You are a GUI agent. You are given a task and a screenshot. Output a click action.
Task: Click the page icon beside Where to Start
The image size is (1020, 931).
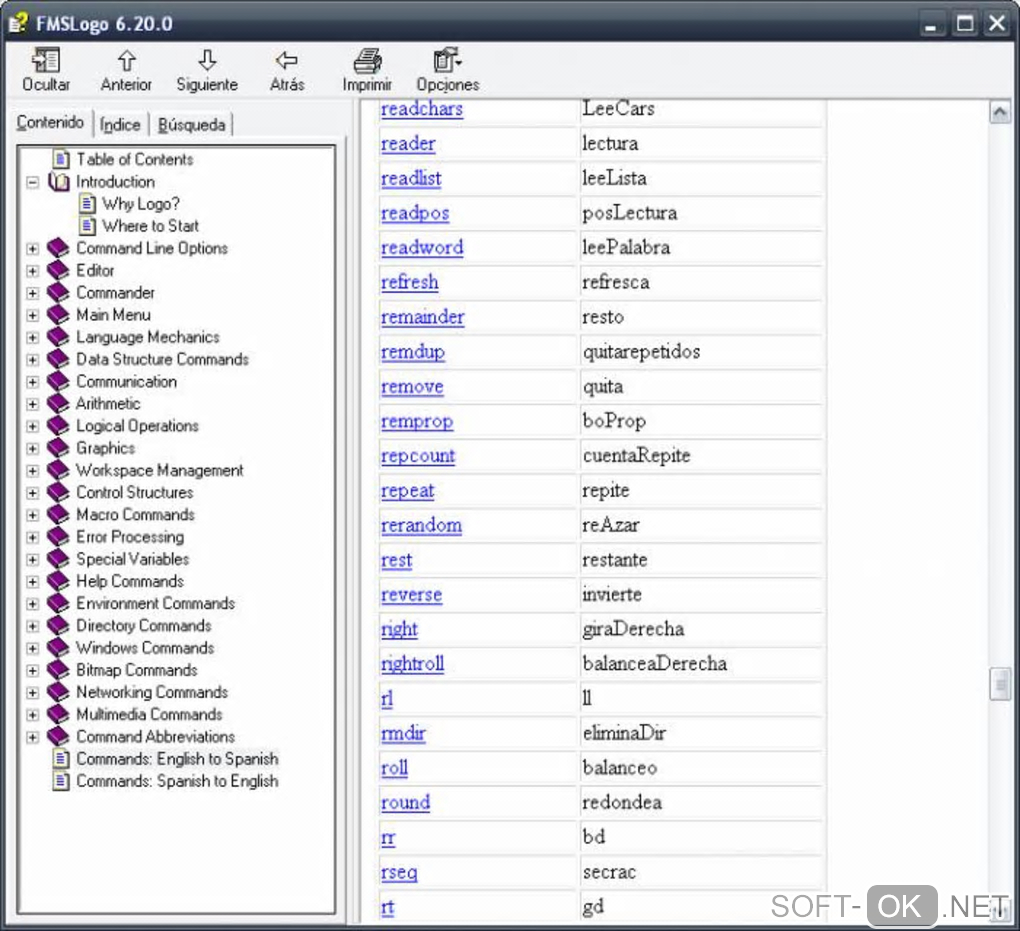click(88, 226)
